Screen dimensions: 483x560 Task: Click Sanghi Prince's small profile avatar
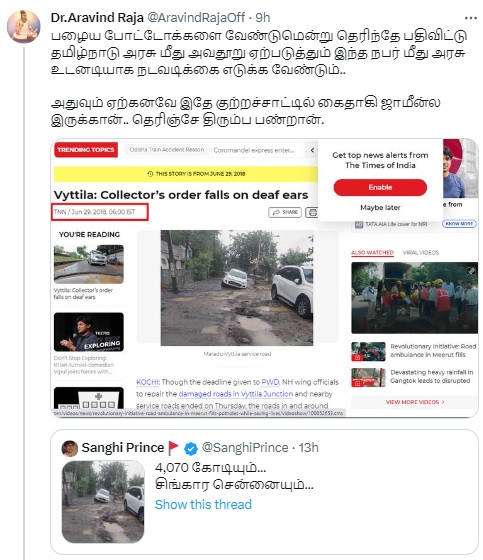70,448
